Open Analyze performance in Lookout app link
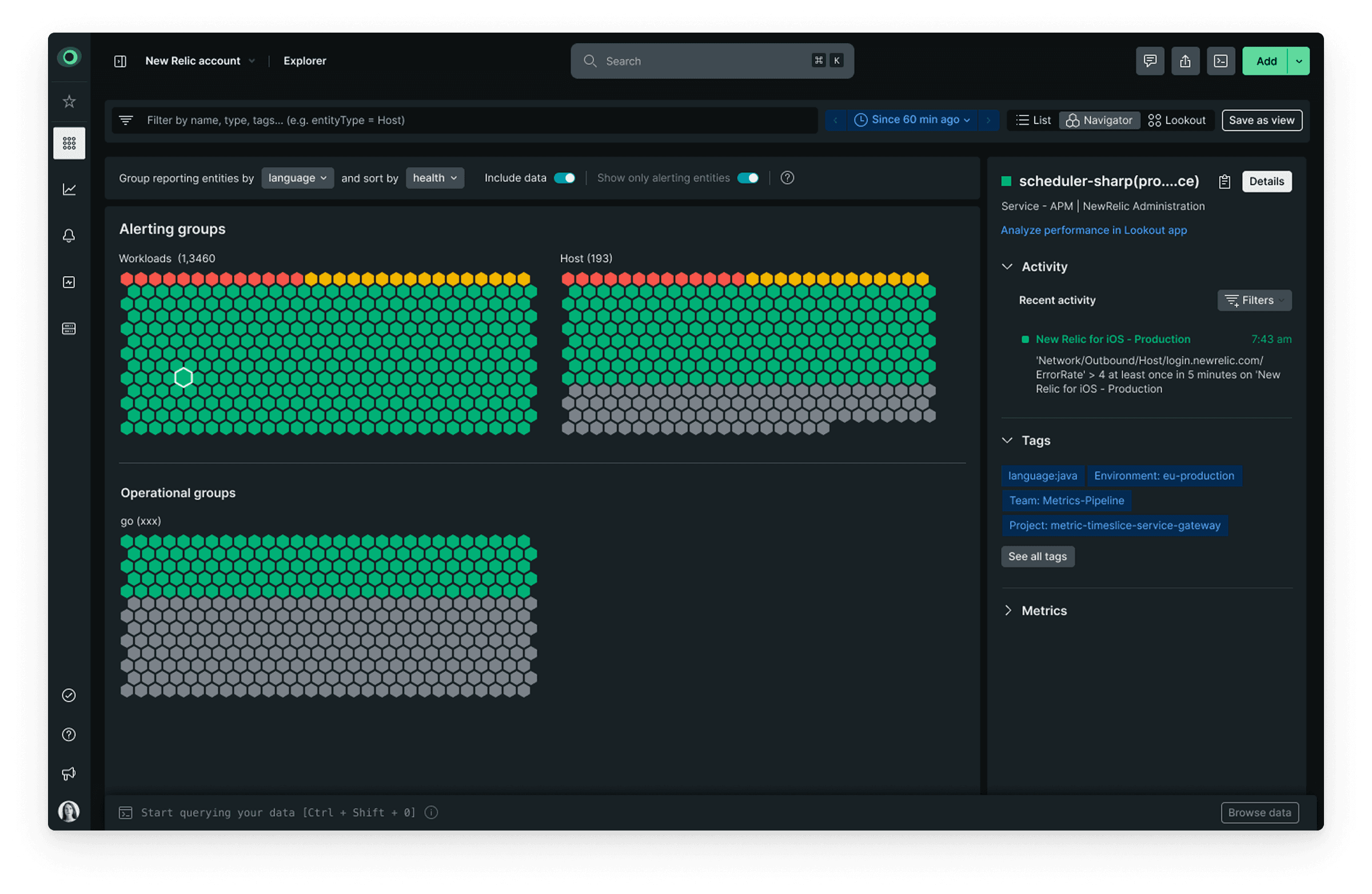Image resolution: width=1372 pixels, height=894 pixels. click(x=1094, y=230)
